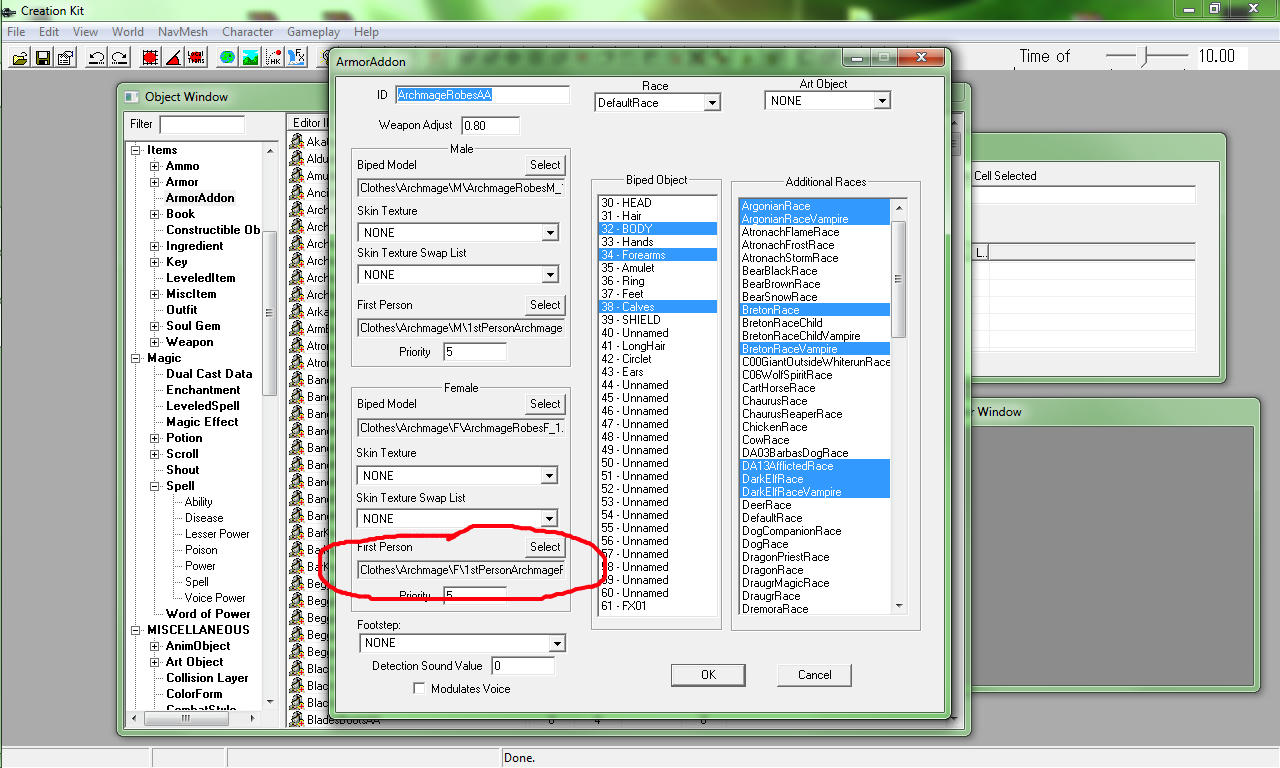Viewport: 1280px width, 768px height.
Task: Click the Detection Sound Value field
Action: [x=523, y=666]
